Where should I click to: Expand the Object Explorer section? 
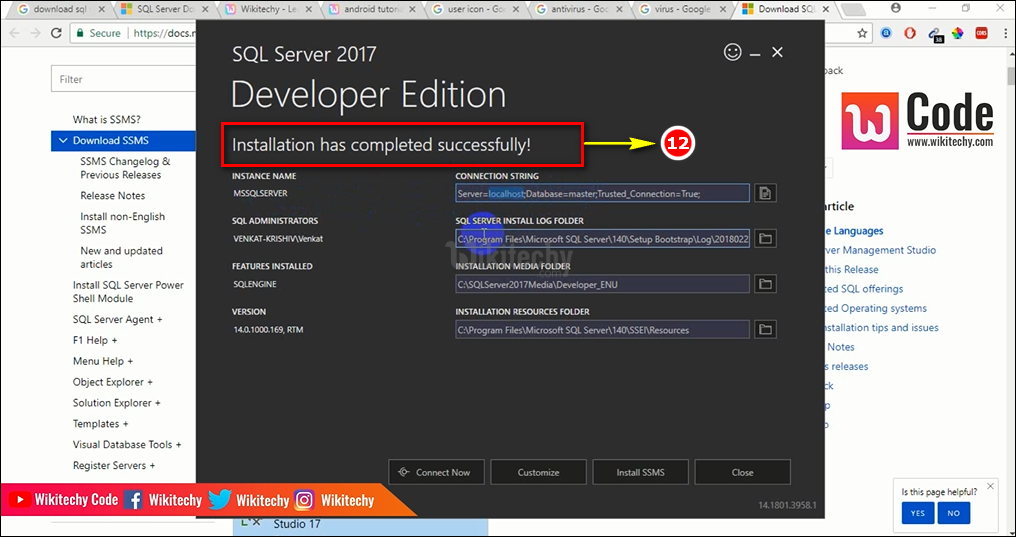pos(113,382)
